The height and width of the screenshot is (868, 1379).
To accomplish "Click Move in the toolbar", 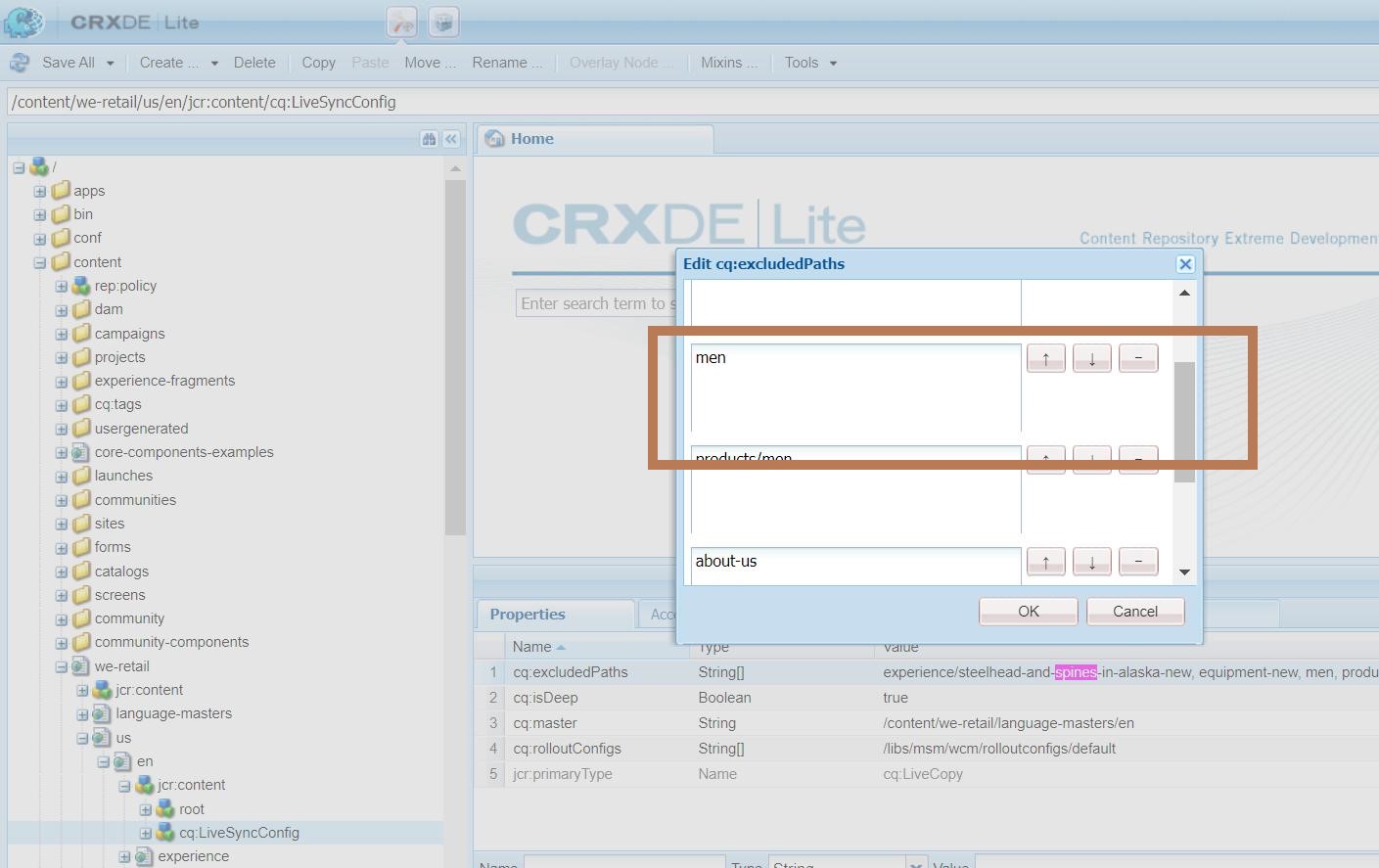I will pos(430,63).
